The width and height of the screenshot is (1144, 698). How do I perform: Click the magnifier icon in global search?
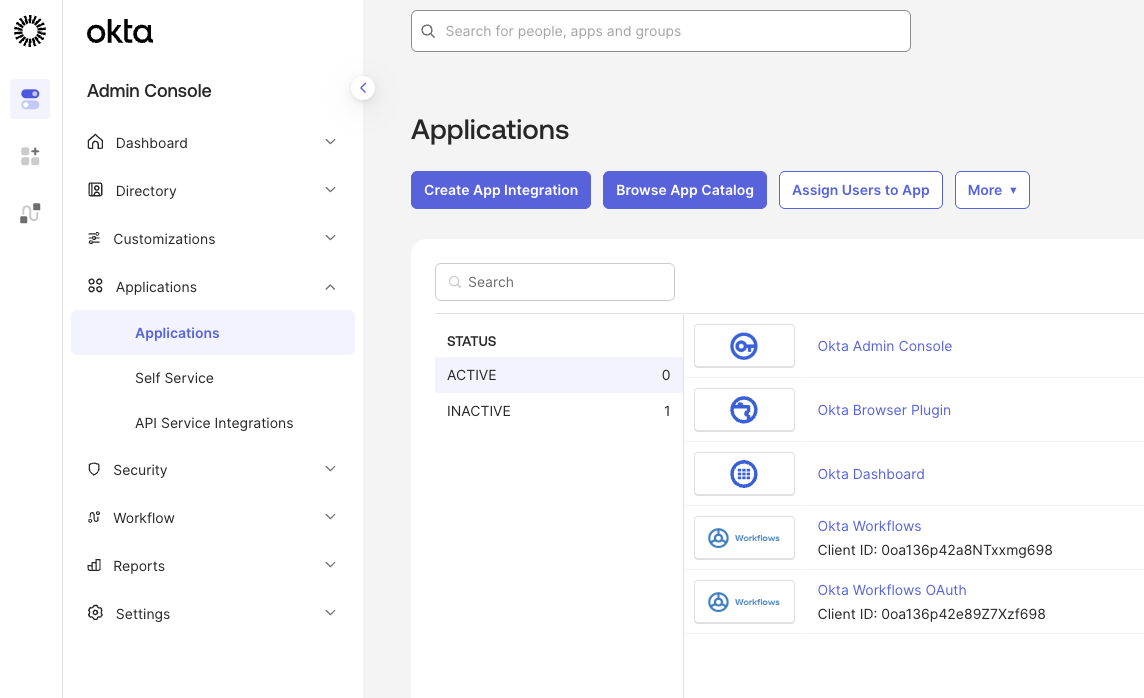(x=428, y=31)
